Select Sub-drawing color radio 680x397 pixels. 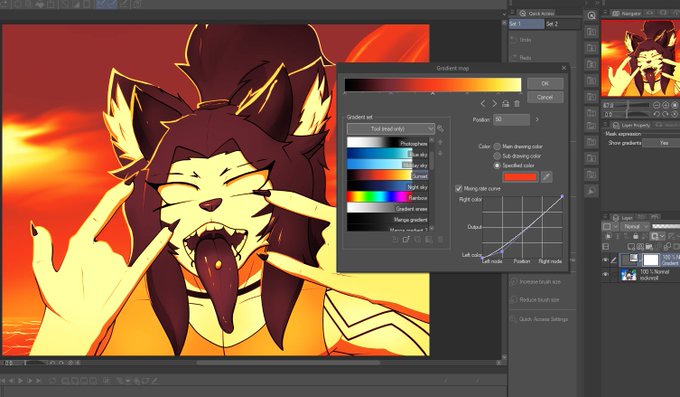pyautogui.click(x=497, y=156)
